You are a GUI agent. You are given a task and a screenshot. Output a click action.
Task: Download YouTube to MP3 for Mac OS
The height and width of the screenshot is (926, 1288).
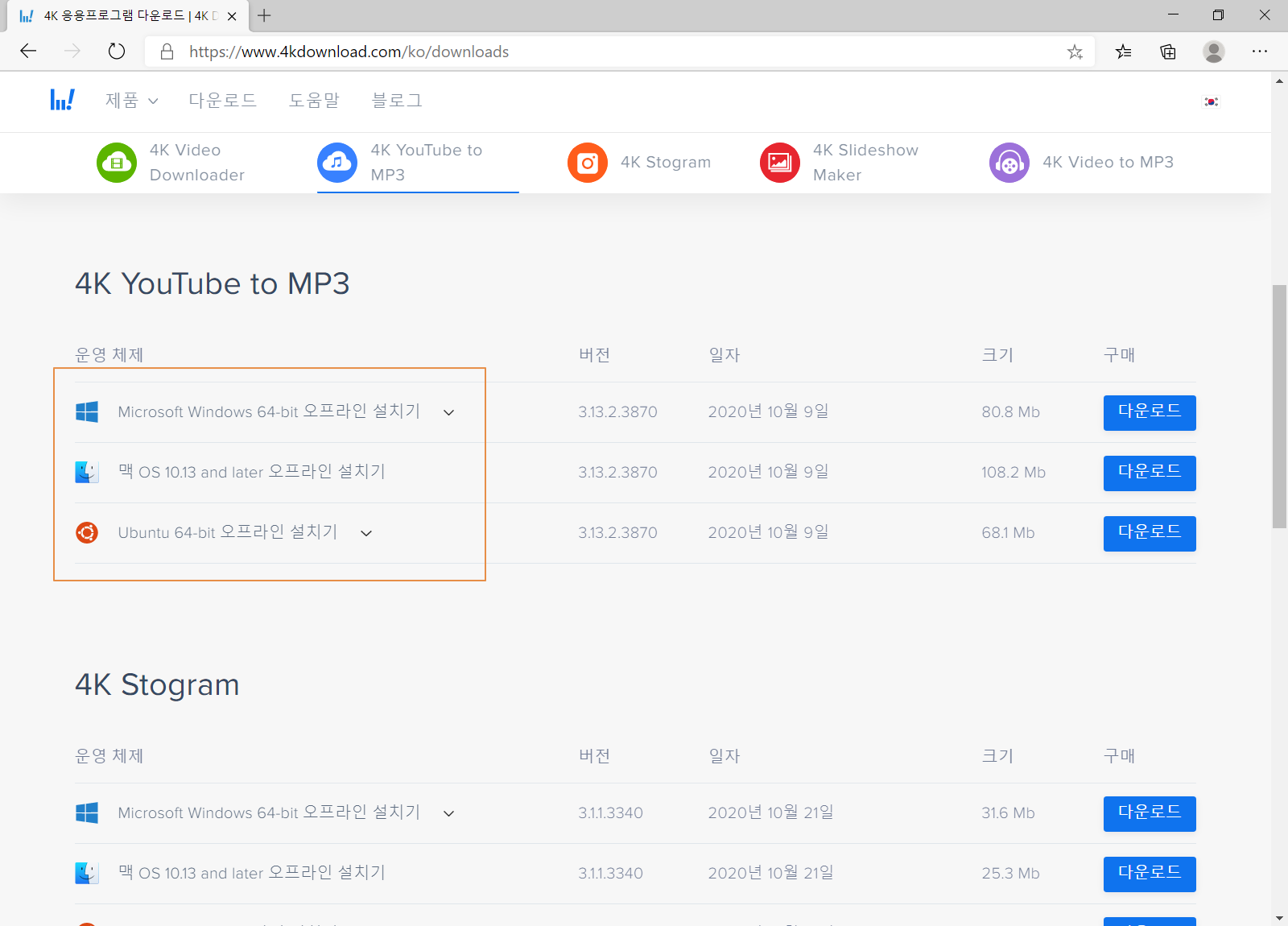pos(1150,473)
